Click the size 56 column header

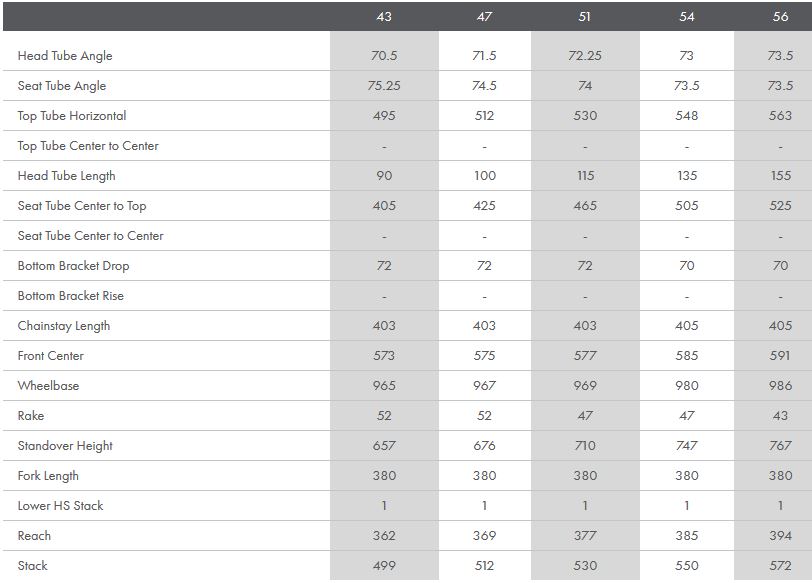(x=780, y=17)
